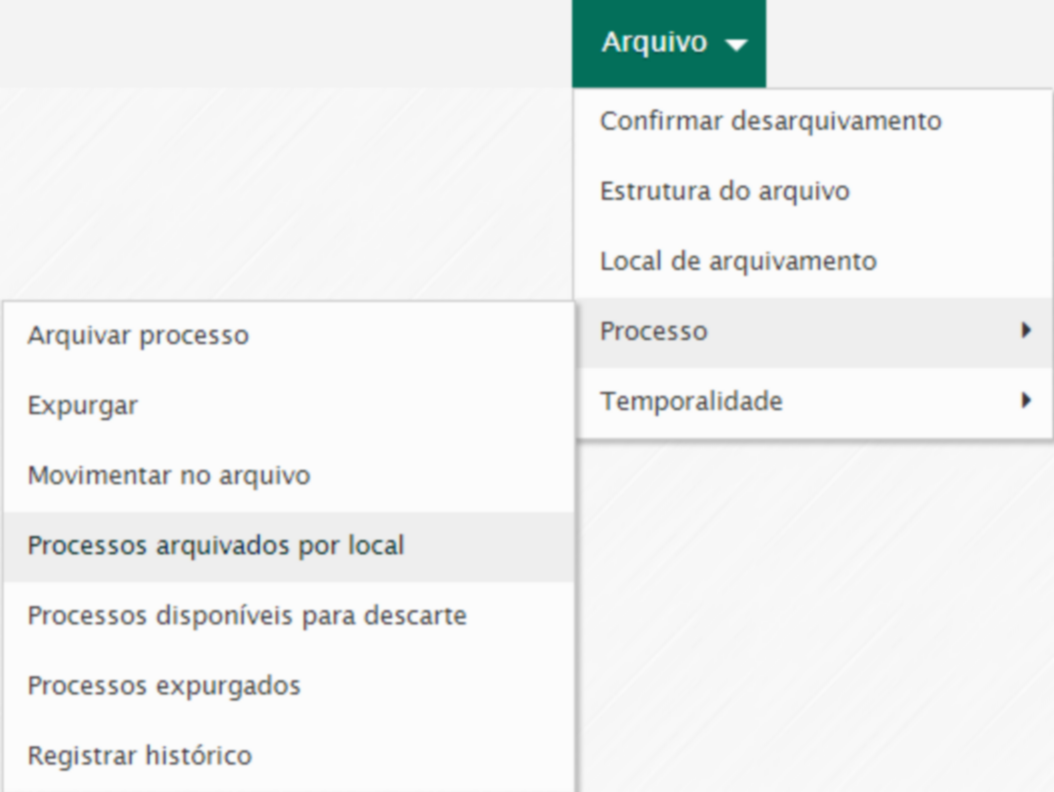The image size is (1054, 792).
Task: Choose Local de arquivamento
Action: pyautogui.click(x=813, y=261)
